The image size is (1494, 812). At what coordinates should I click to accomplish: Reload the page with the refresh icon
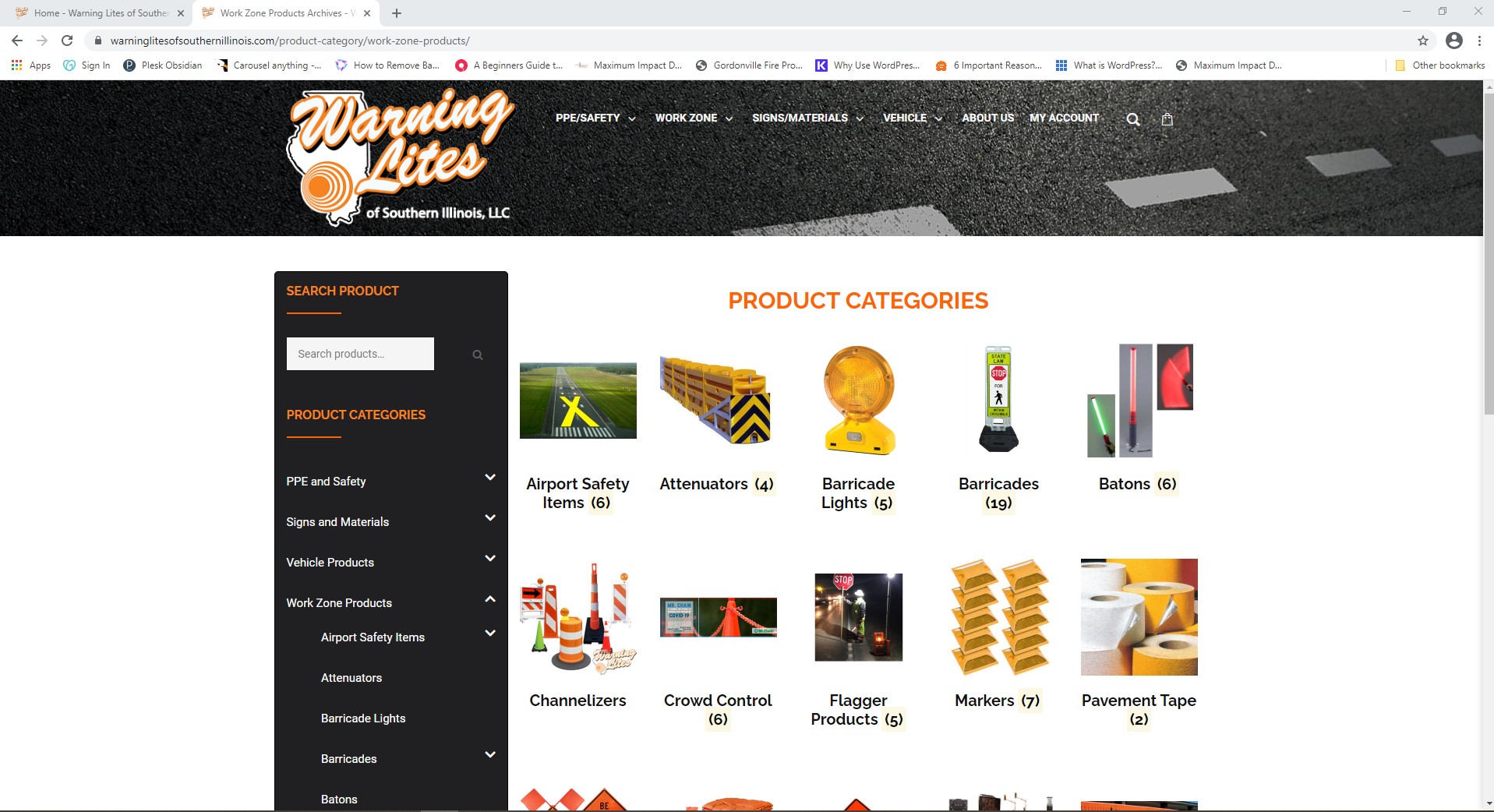click(67, 41)
